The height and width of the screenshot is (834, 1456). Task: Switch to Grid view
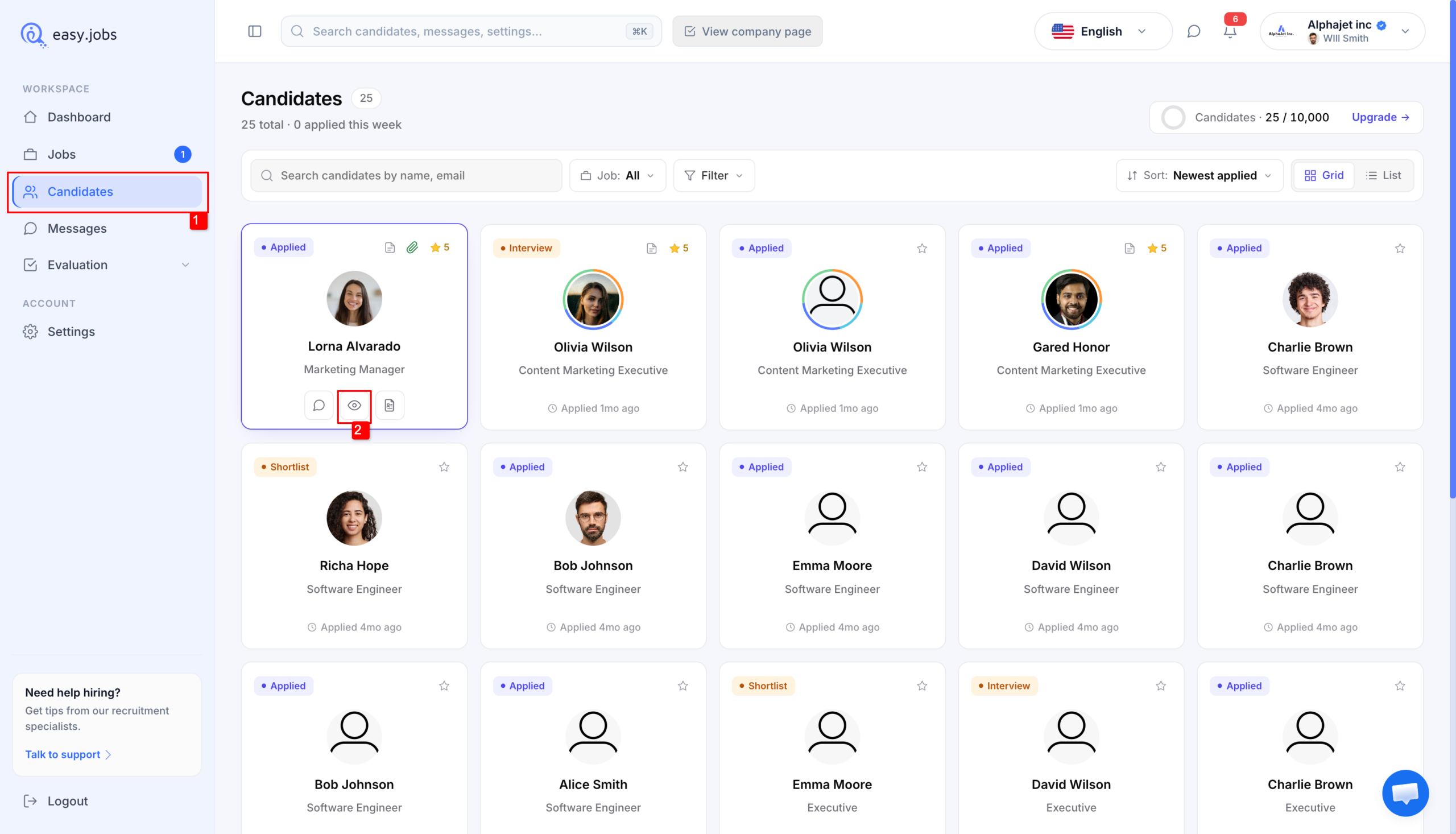pyautogui.click(x=1323, y=175)
